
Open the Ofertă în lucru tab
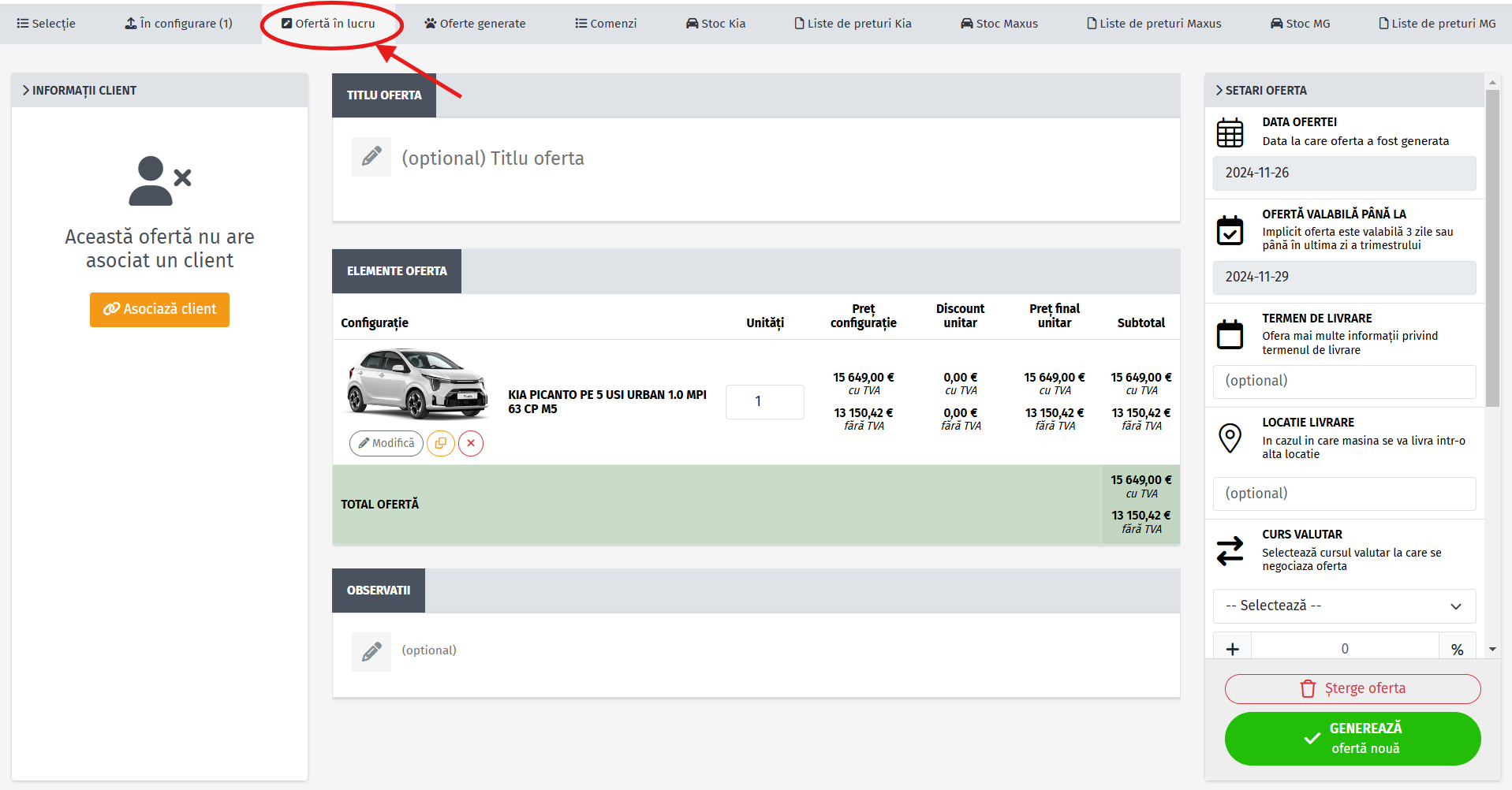click(x=328, y=24)
